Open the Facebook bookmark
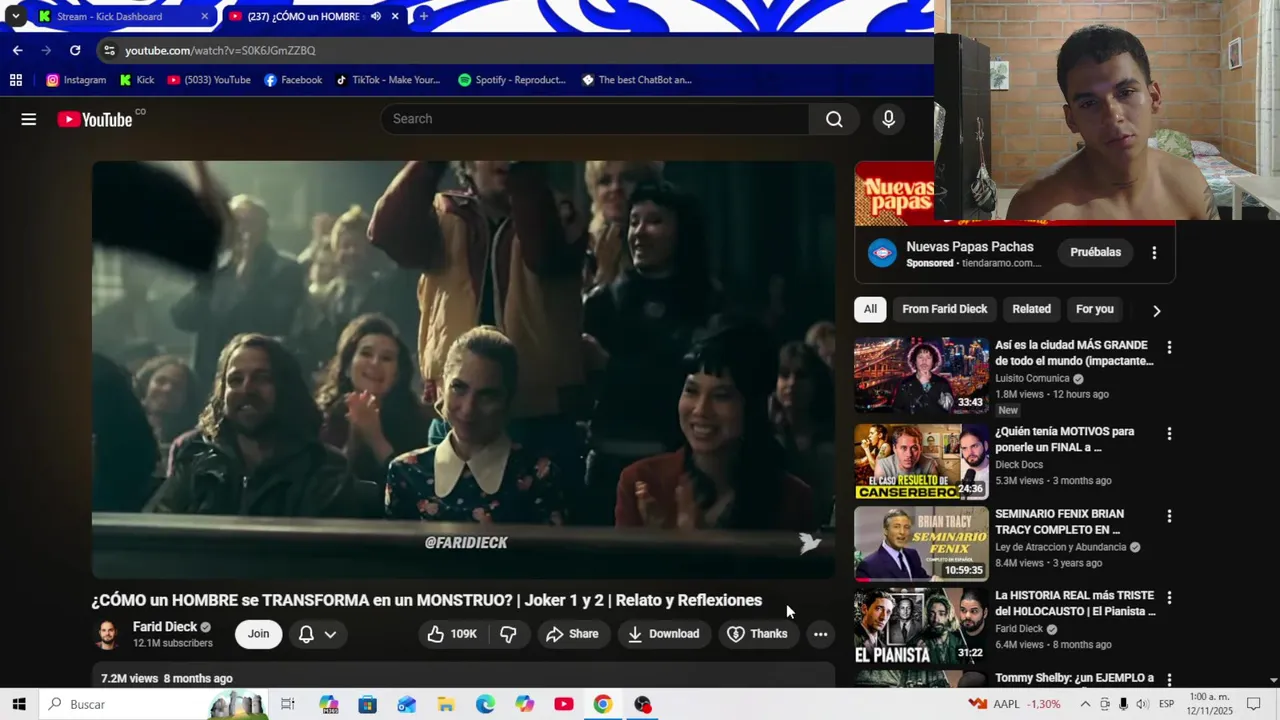The width and height of the screenshot is (1280, 720). pyautogui.click(x=293, y=80)
